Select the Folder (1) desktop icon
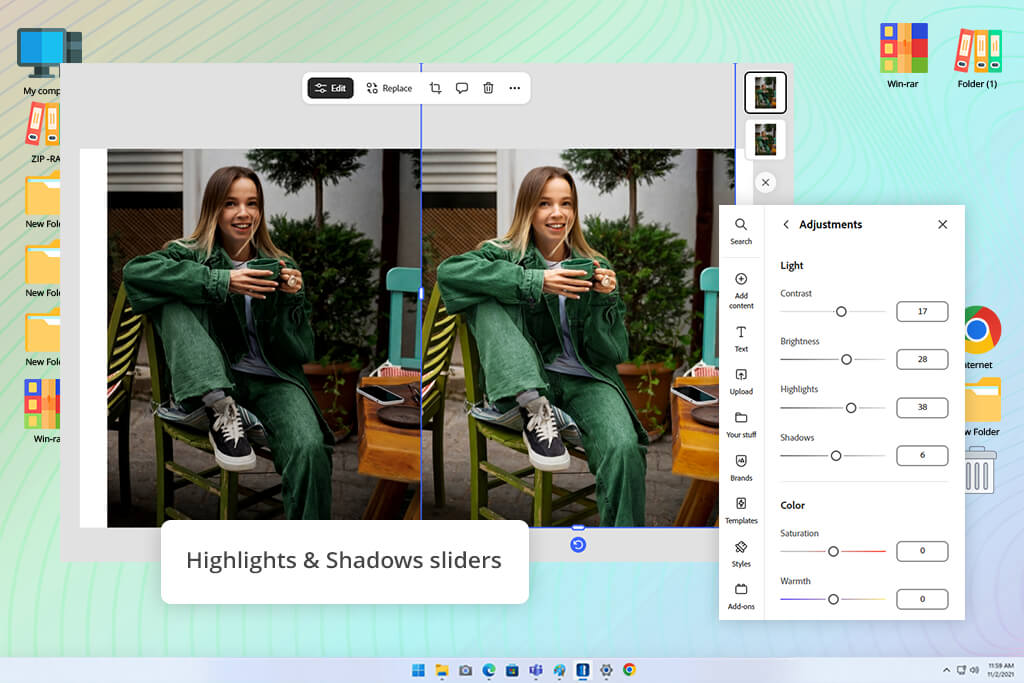Screen dimensions: 1024x683 978,57
